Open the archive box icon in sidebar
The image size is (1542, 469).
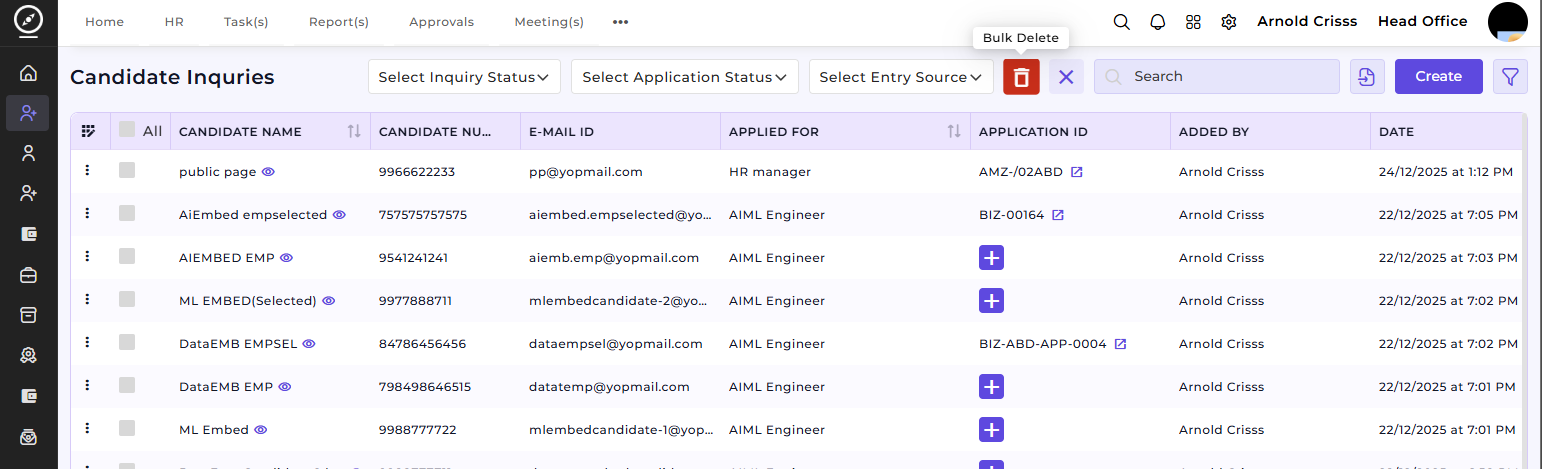coord(28,314)
